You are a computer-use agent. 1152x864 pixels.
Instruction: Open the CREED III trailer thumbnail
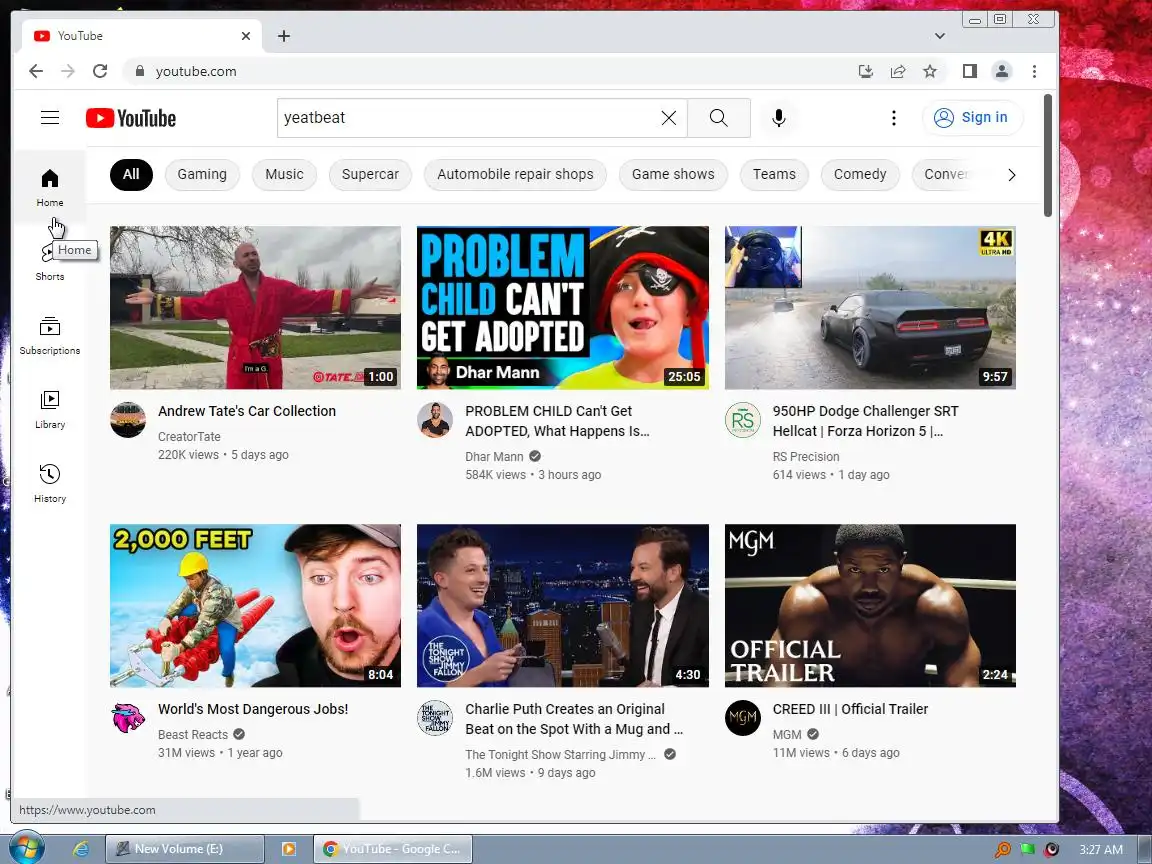(x=870, y=605)
